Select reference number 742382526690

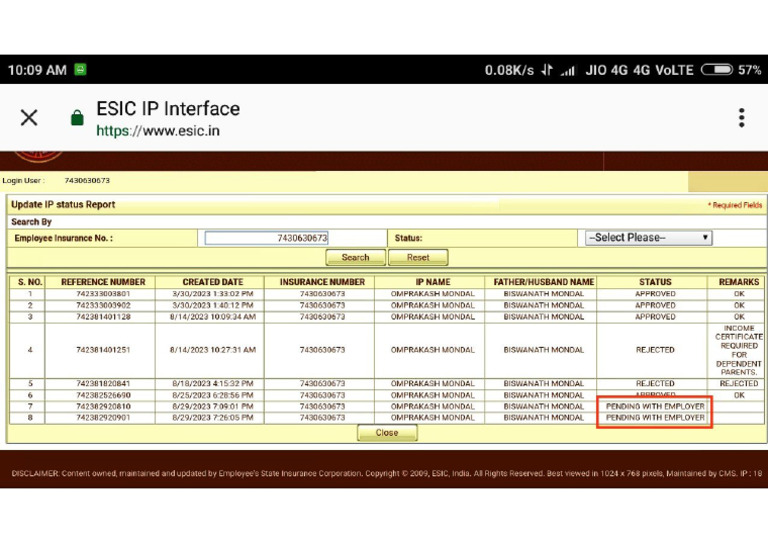[x=103, y=395]
